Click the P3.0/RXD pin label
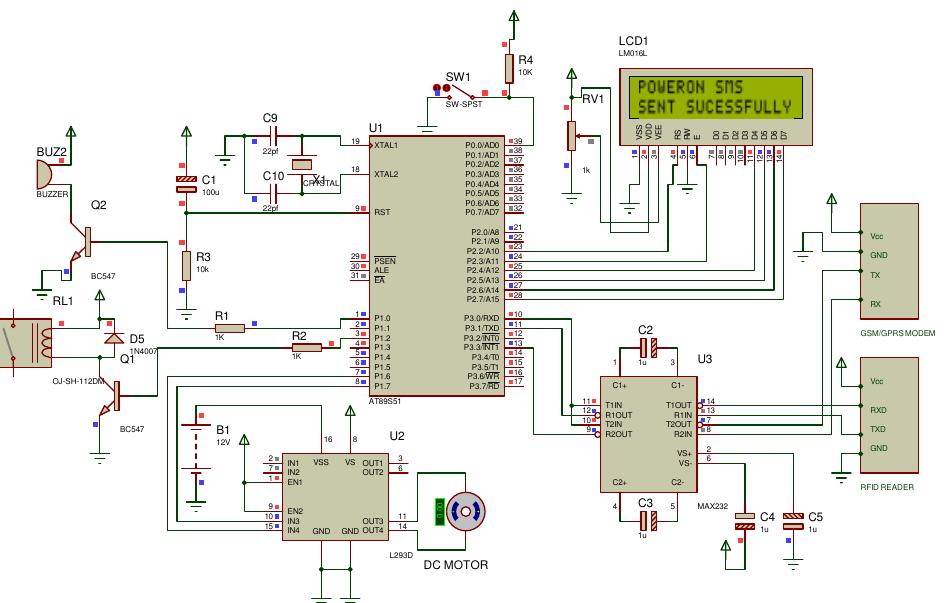 (482, 318)
